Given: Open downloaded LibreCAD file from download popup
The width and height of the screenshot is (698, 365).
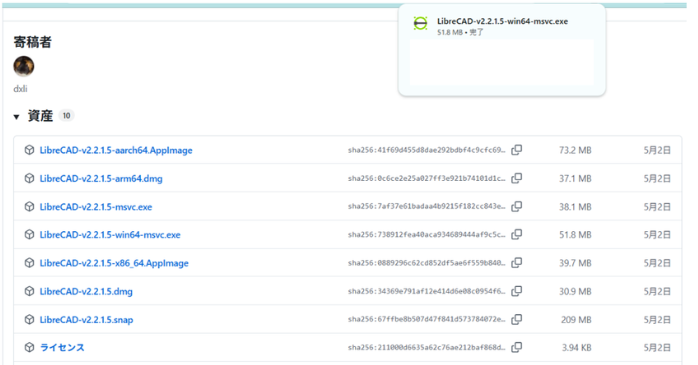Looking at the screenshot, I should [502, 21].
